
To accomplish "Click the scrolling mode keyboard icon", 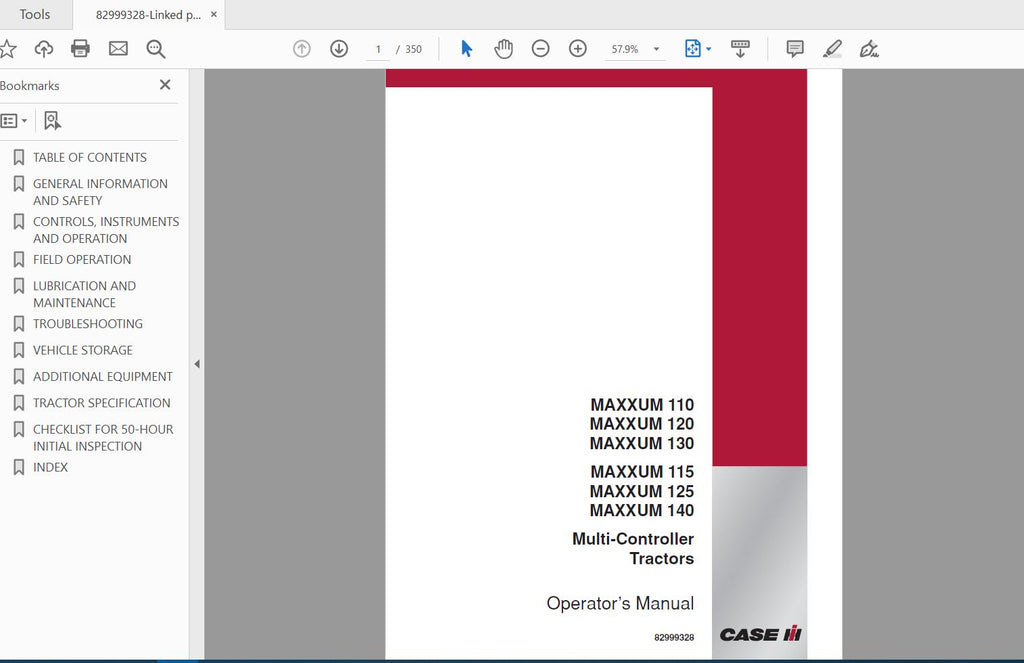I will tap(740, 48).
